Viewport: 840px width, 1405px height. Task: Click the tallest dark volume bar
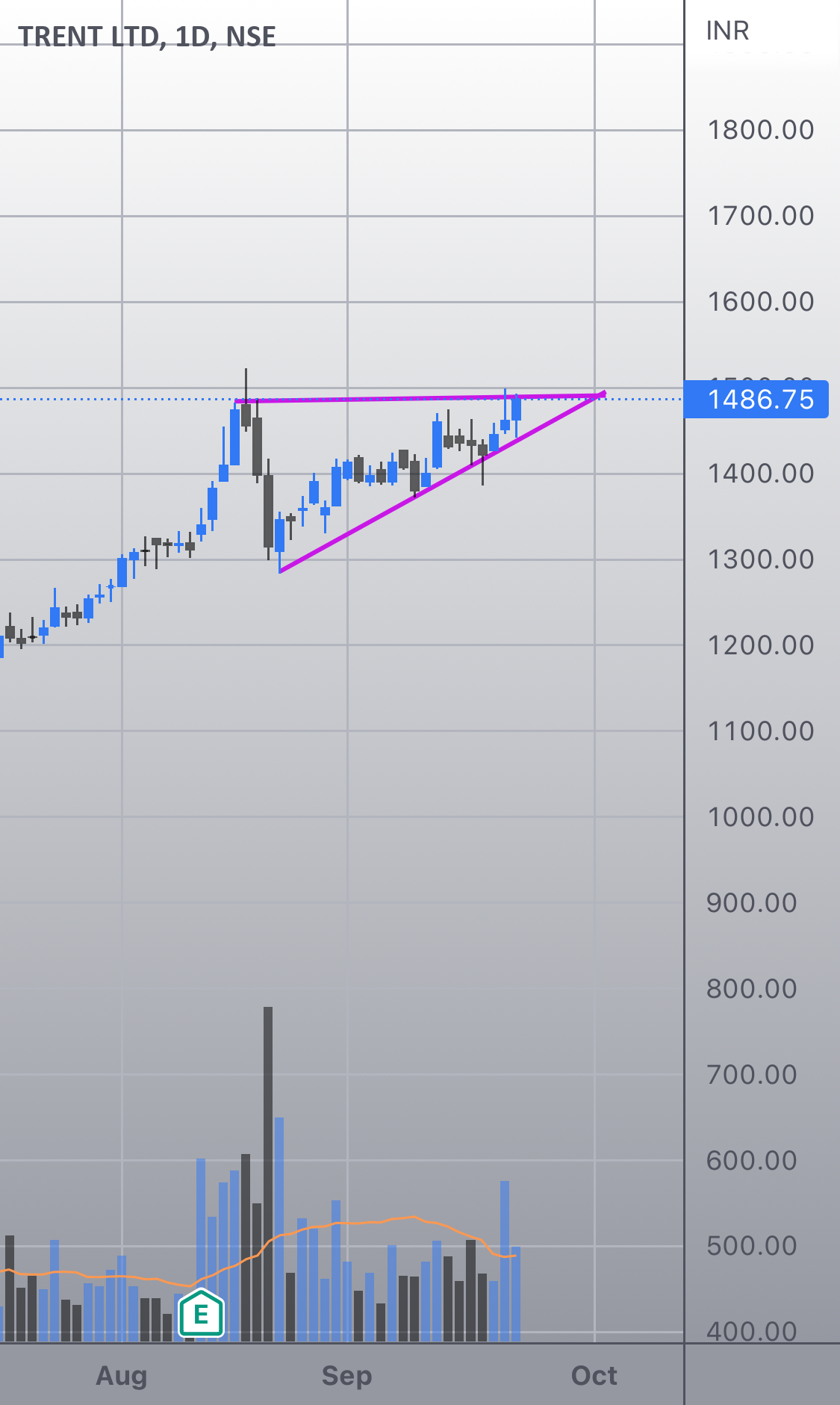268,1174
